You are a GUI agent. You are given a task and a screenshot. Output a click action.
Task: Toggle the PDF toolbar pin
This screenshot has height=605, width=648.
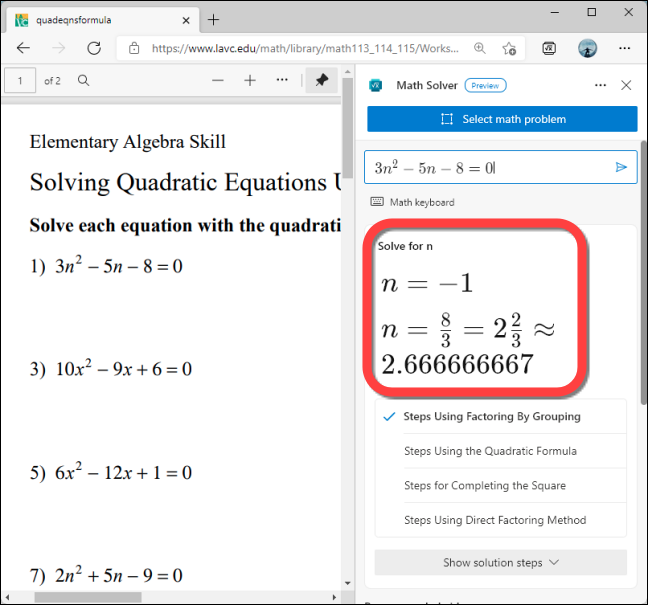pyautogui.click(x=322, y=81)
